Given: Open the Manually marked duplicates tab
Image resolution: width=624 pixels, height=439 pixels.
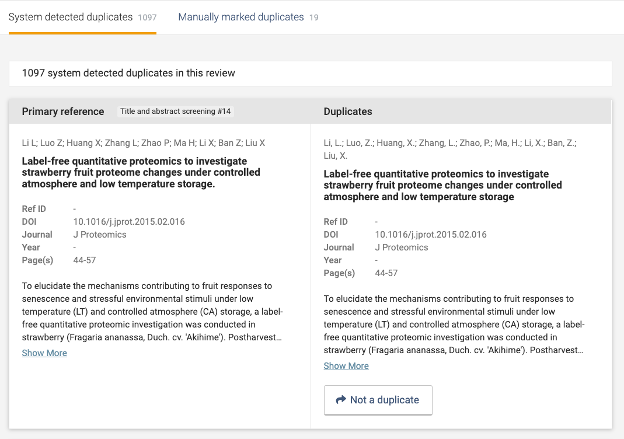Looking at the screenshot, I should click(248, 17).
